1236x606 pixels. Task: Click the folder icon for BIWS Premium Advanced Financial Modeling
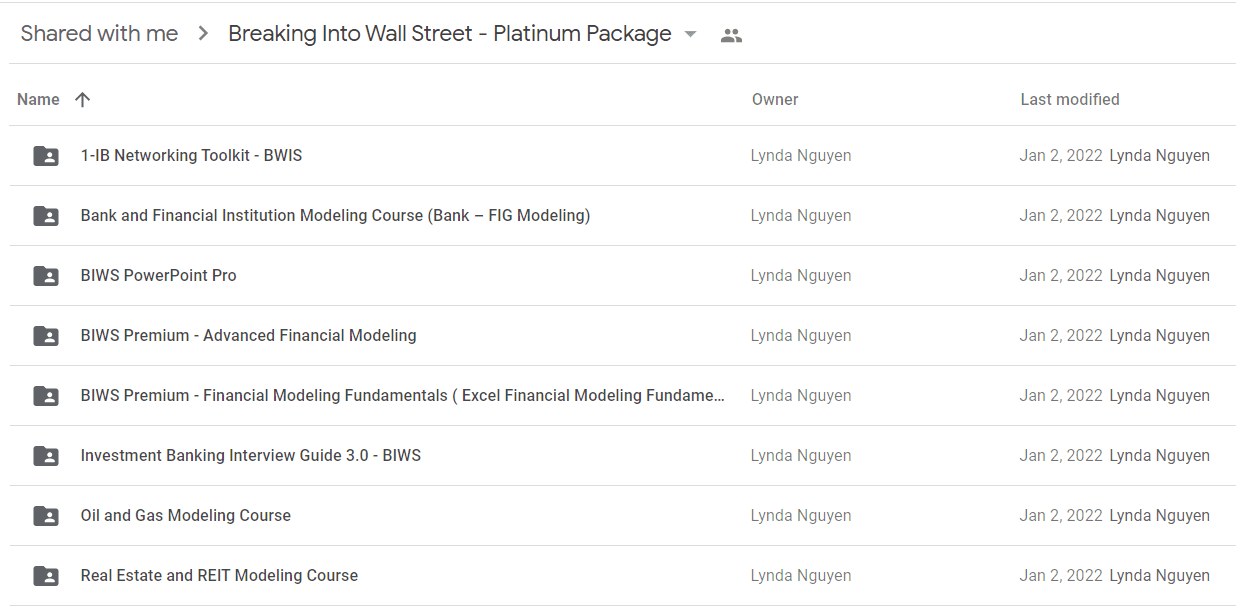click(x=46, y=336)
